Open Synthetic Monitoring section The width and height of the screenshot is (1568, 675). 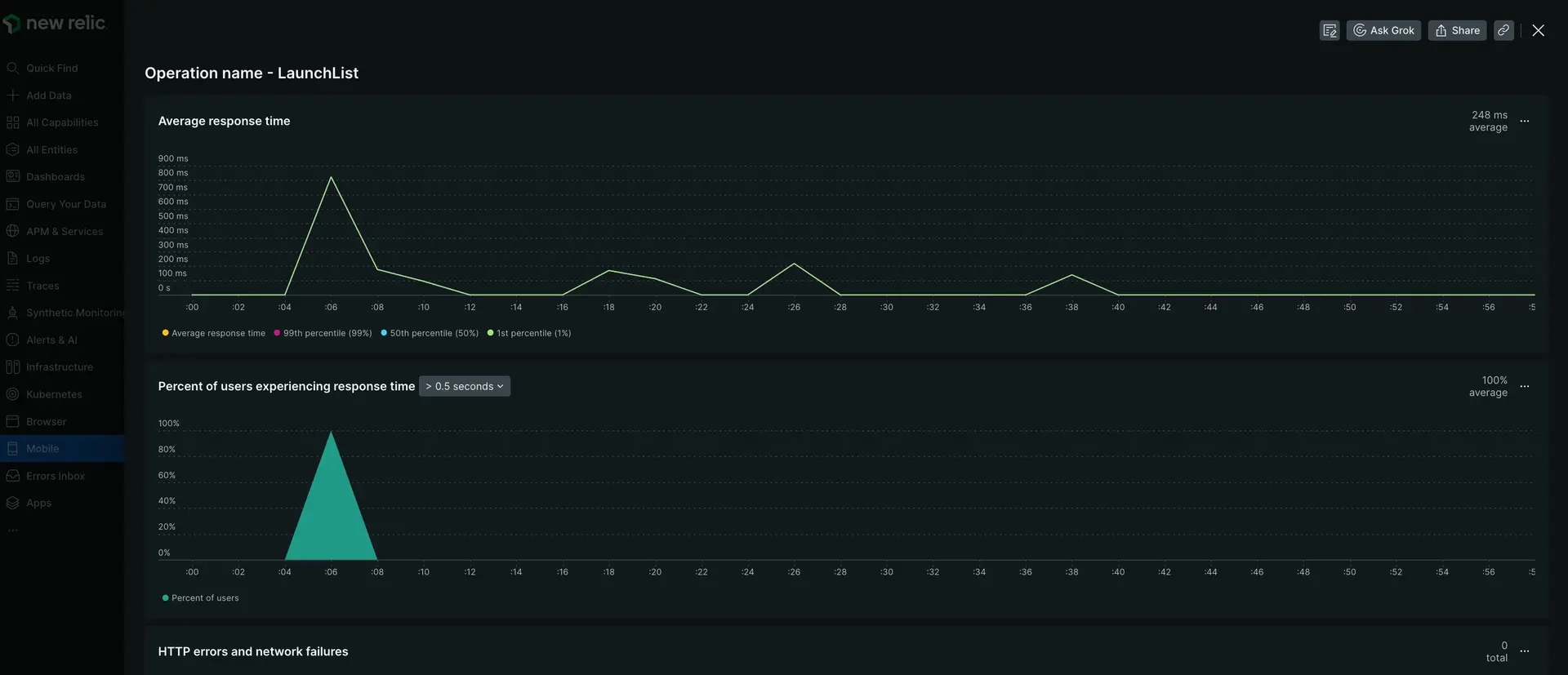tap(74, 313)
